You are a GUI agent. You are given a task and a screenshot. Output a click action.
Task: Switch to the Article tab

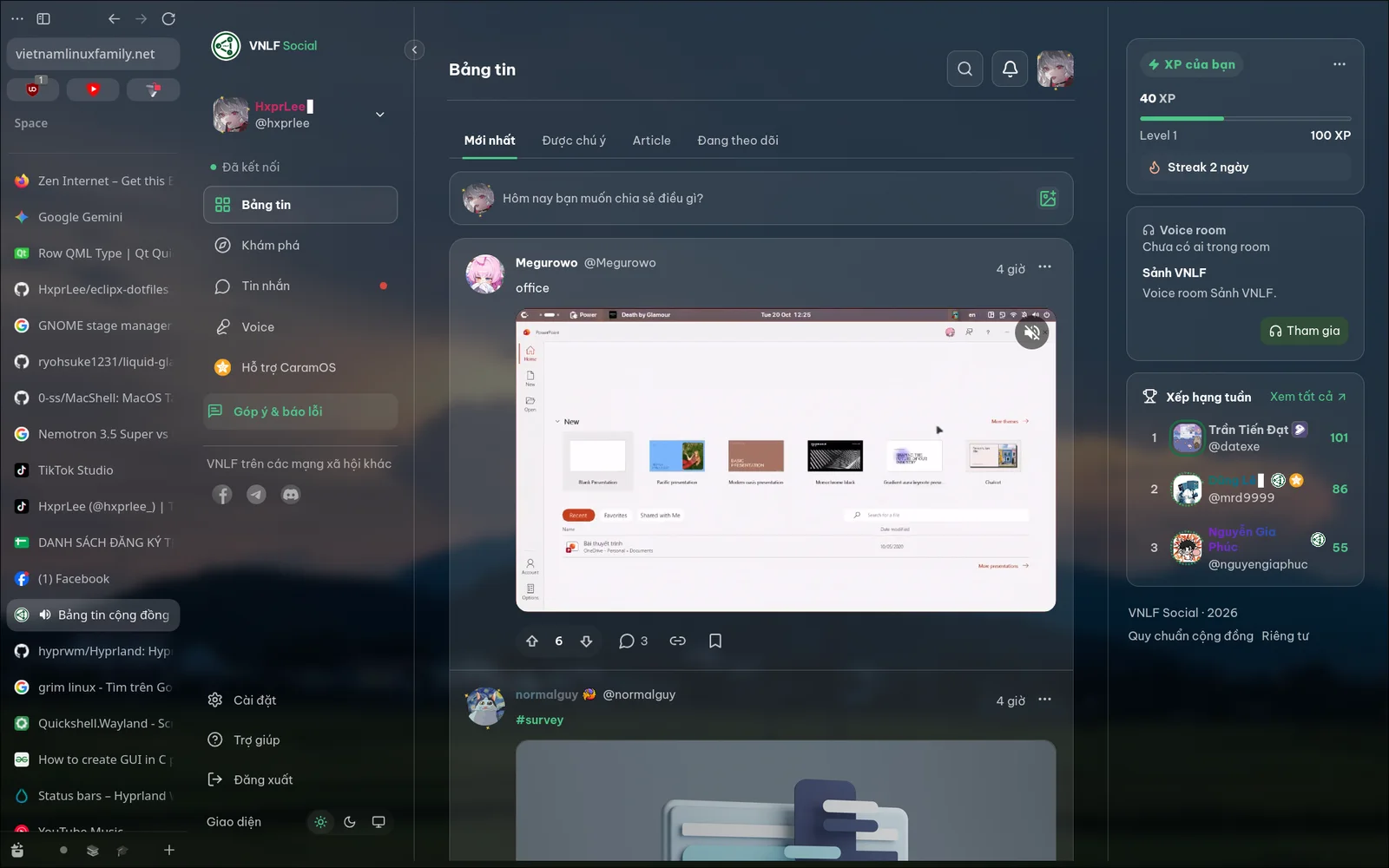tap(651, 141)
